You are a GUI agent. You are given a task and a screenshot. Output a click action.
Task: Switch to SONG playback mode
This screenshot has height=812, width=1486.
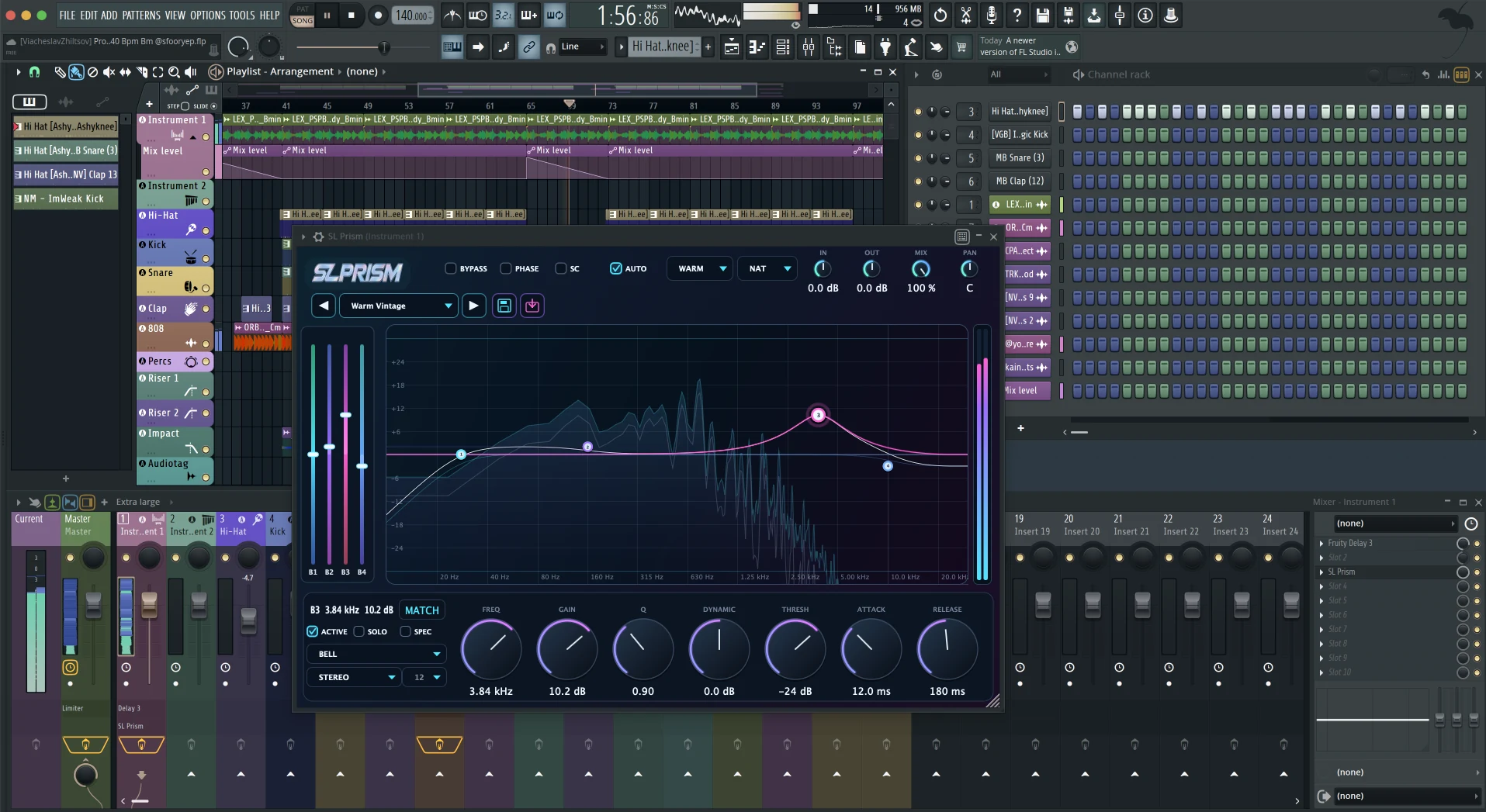(x=303, y=21)
